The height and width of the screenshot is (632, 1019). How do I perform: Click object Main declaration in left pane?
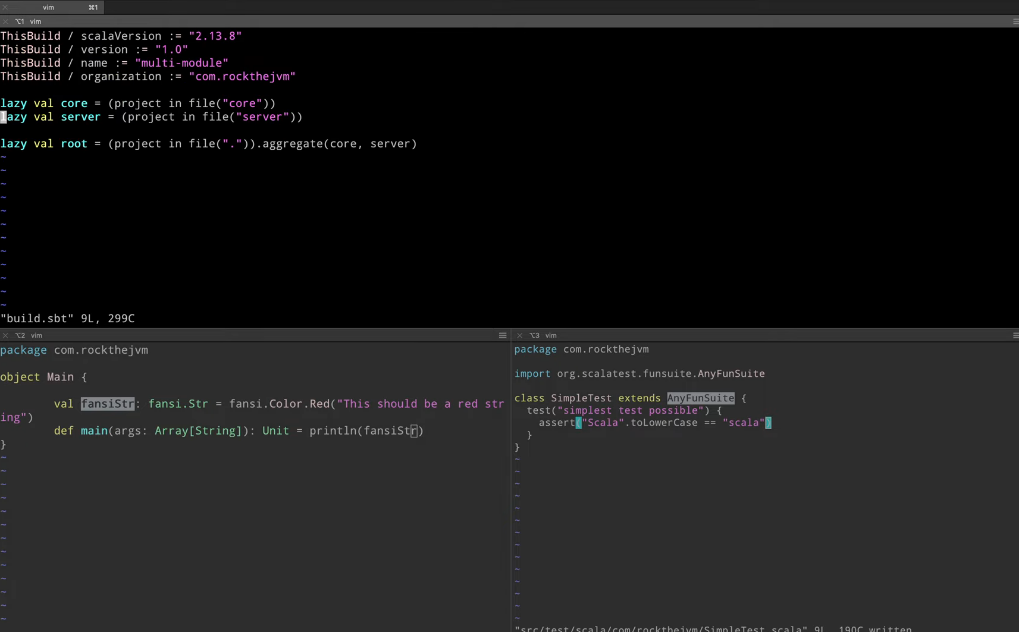pos(37,377)
